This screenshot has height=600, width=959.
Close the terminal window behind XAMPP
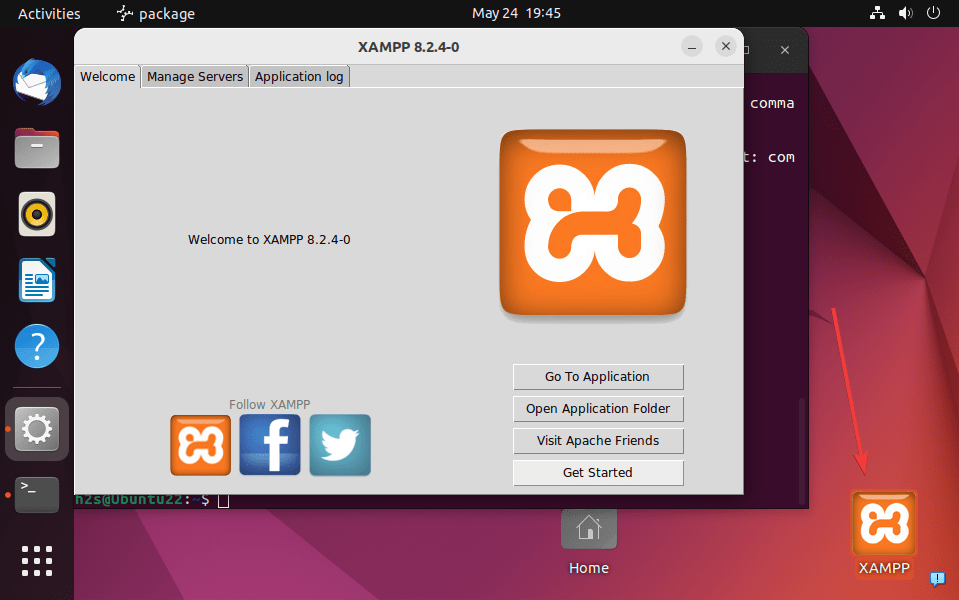coord(785,50)
